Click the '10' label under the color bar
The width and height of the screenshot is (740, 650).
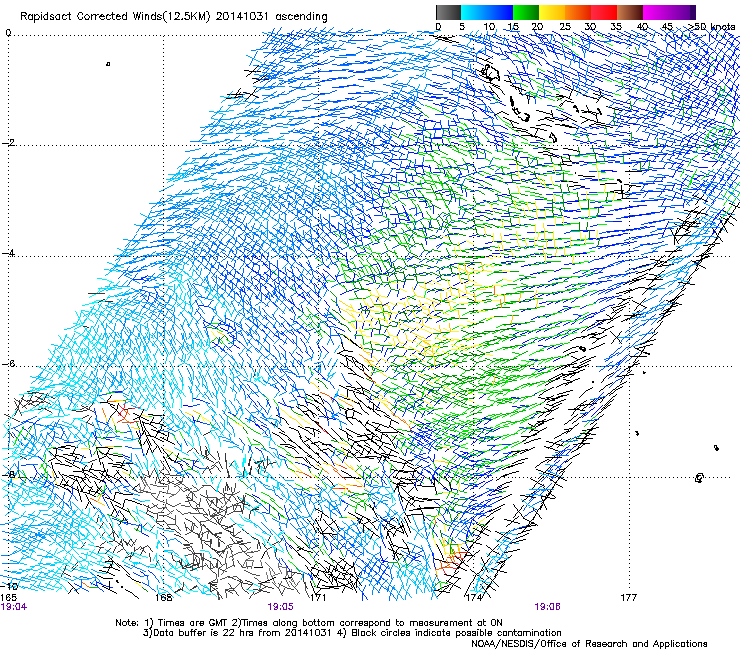tap(489, 27)
